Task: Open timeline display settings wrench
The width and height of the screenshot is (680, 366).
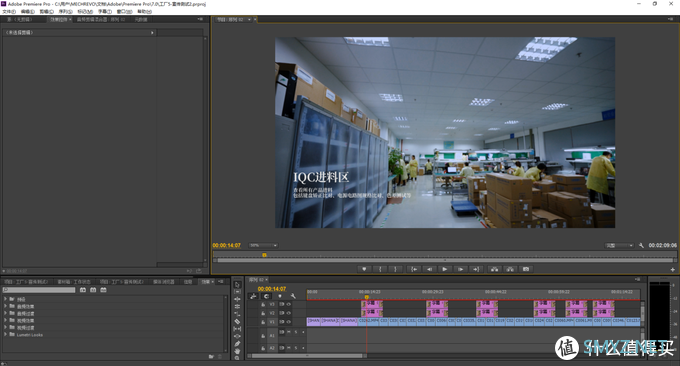Action: point(293,296)
